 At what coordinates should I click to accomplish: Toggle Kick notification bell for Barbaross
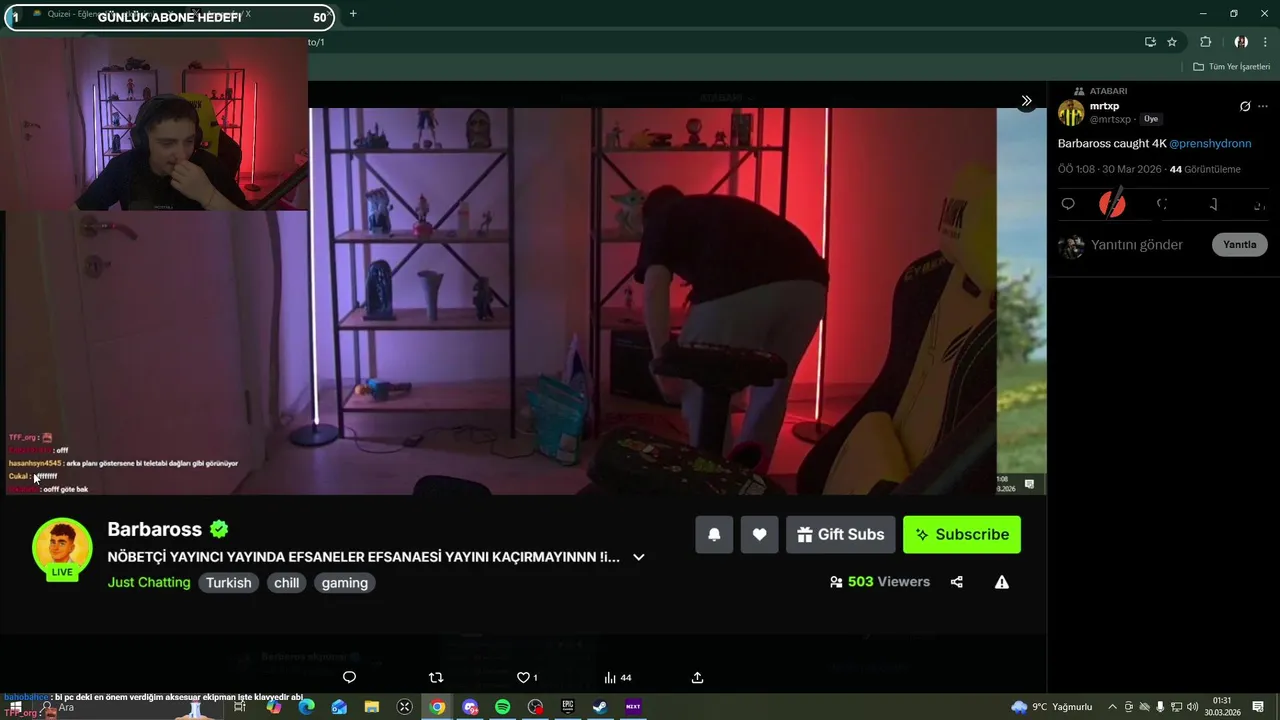[714, 534]
